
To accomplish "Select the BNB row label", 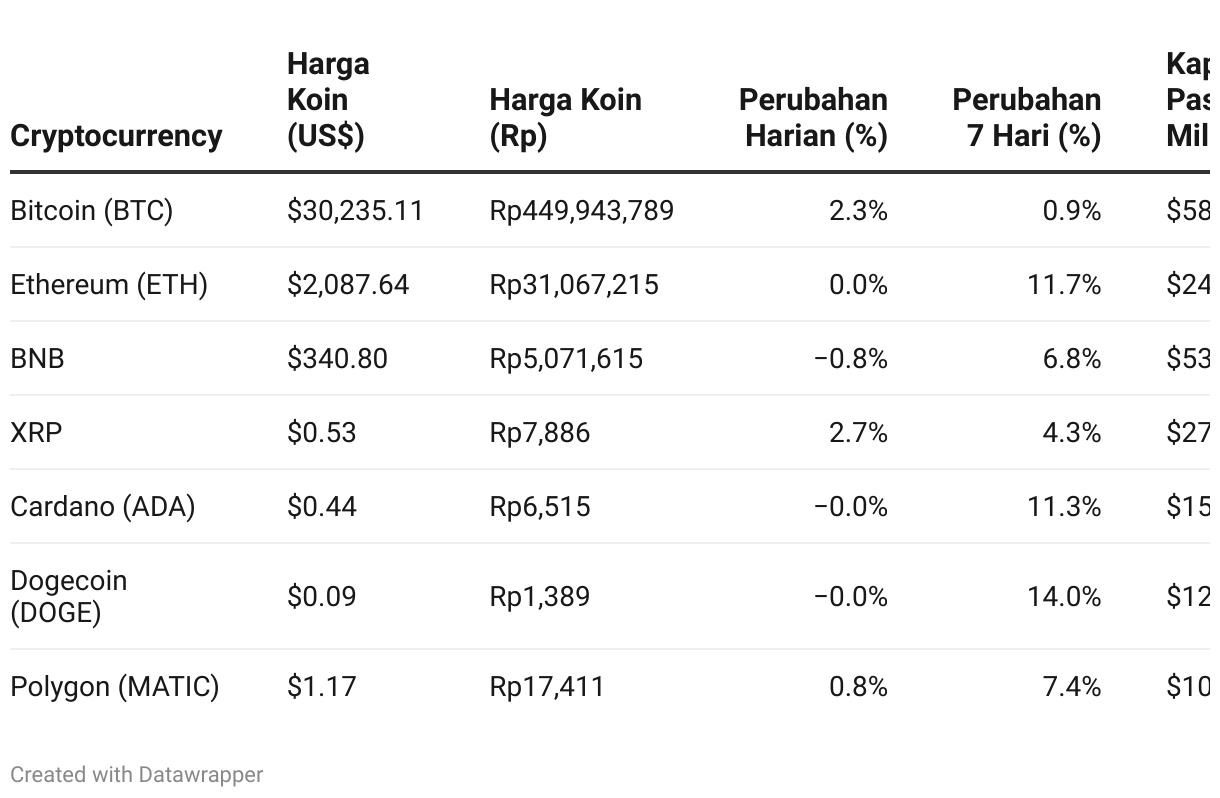I will tap(37, 359).
